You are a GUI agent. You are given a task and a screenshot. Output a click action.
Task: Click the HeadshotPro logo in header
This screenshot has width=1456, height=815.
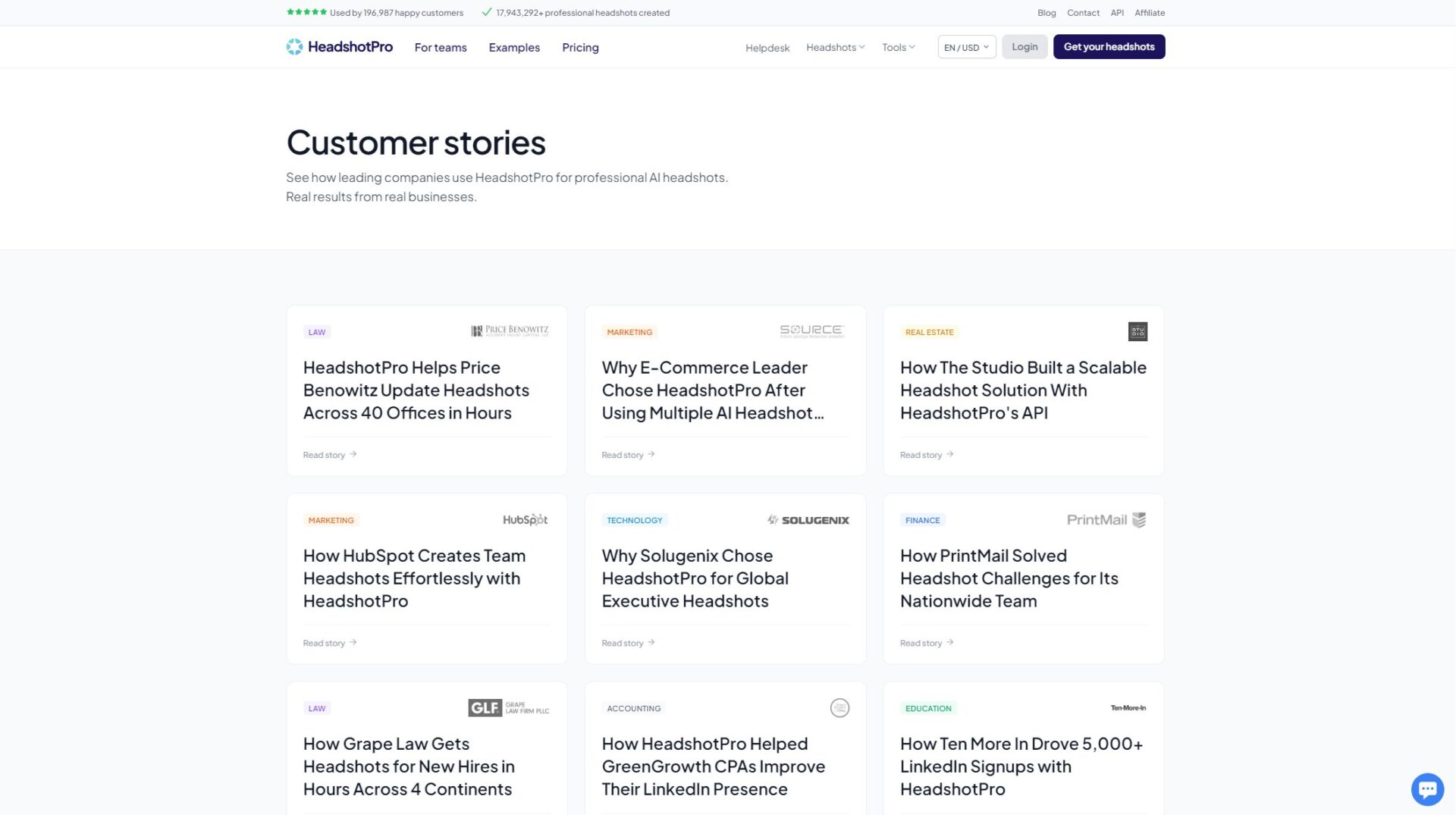point(339,47)
